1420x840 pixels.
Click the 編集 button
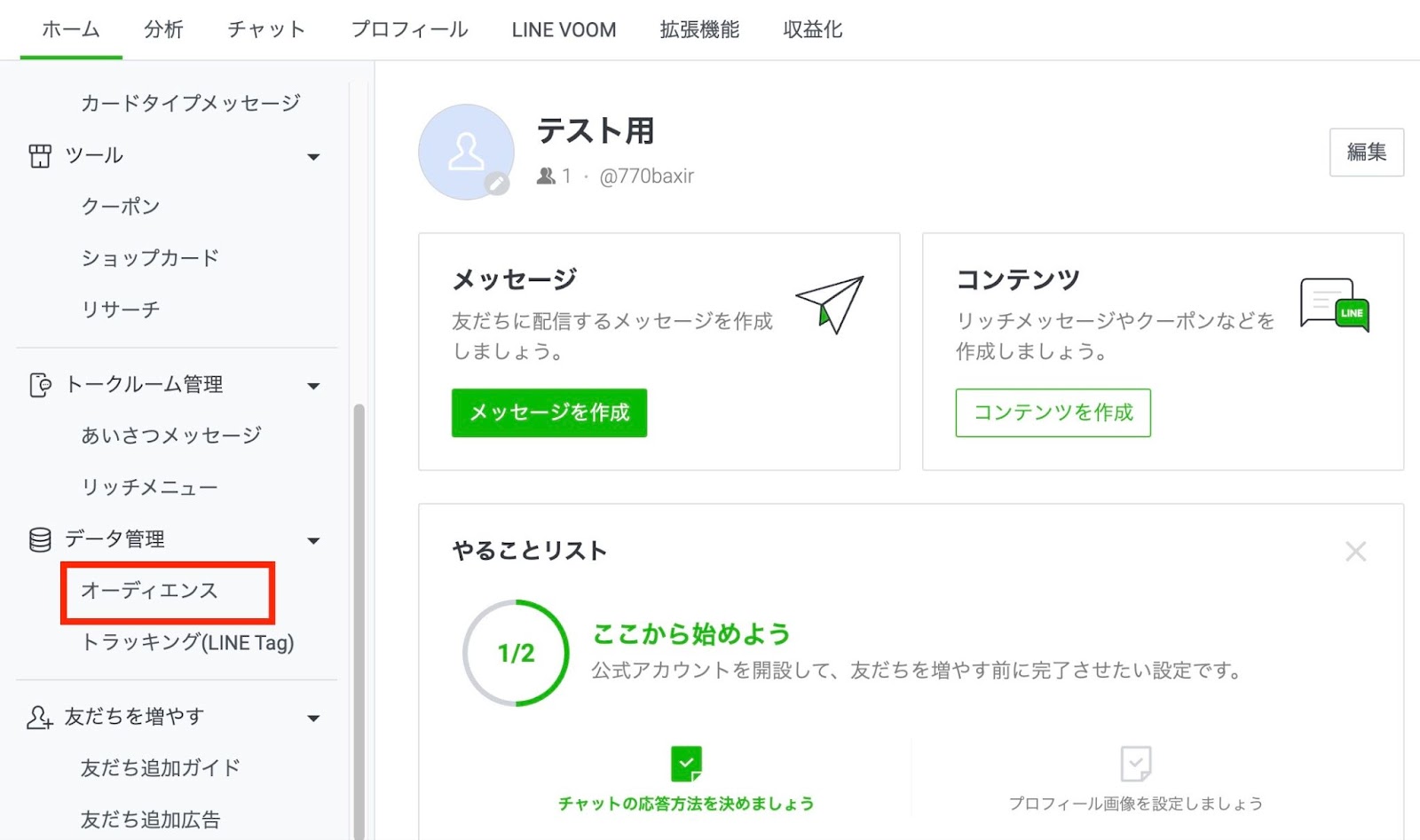[x=1367, y=153]
